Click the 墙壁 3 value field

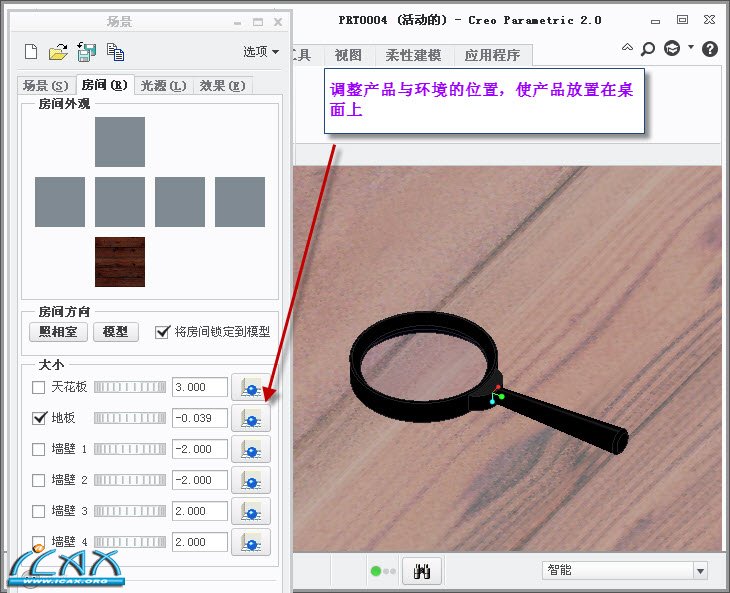(x=200, y=511)
